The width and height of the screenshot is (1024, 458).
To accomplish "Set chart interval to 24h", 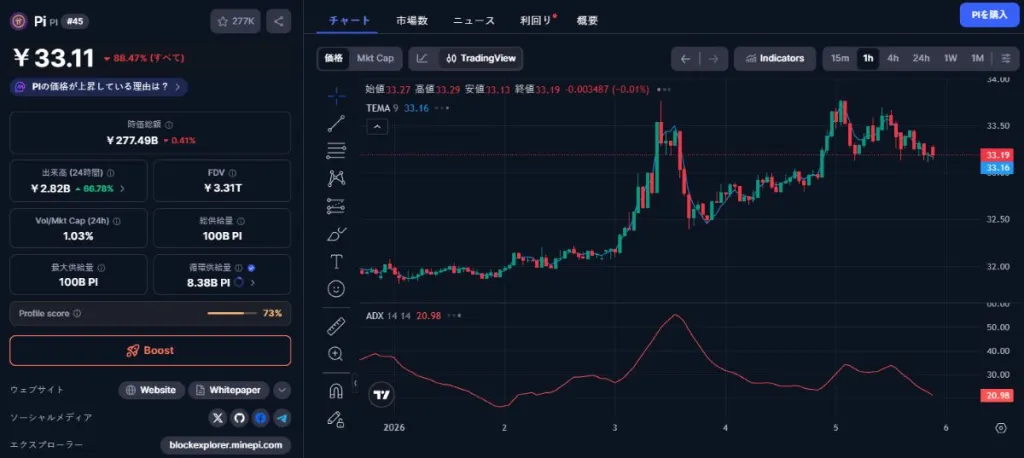I will (921, 58).
